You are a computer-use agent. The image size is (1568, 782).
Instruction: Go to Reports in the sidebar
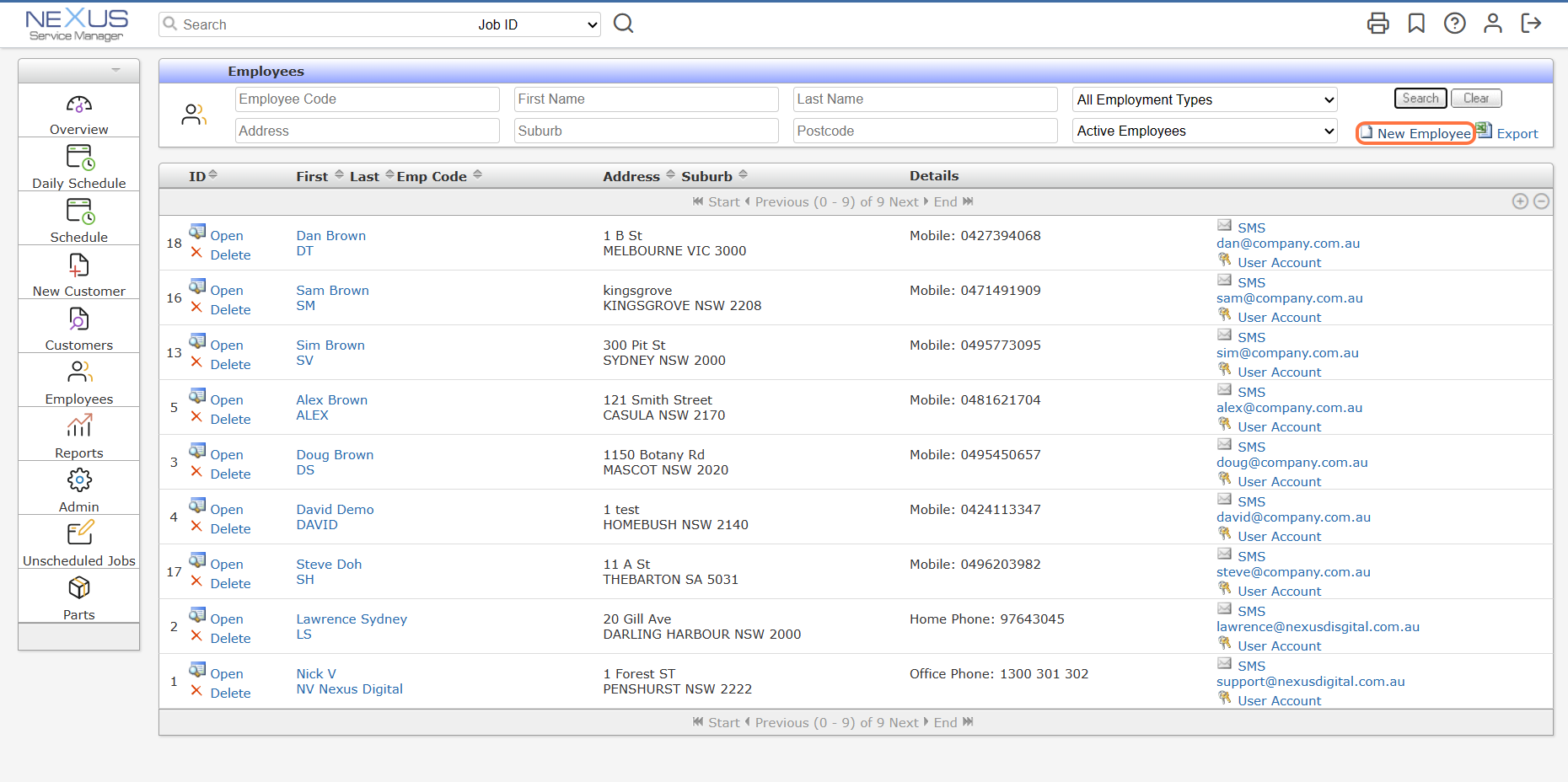(79, 436)
